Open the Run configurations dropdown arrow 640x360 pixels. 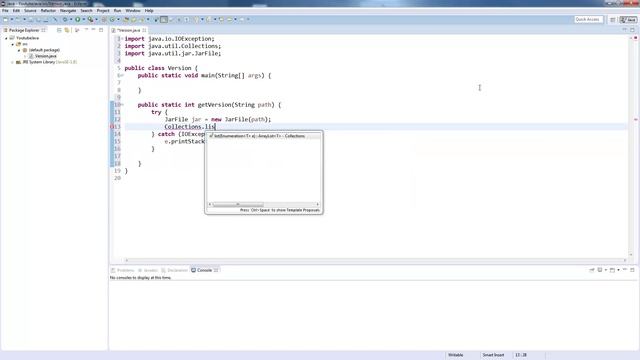84,20
